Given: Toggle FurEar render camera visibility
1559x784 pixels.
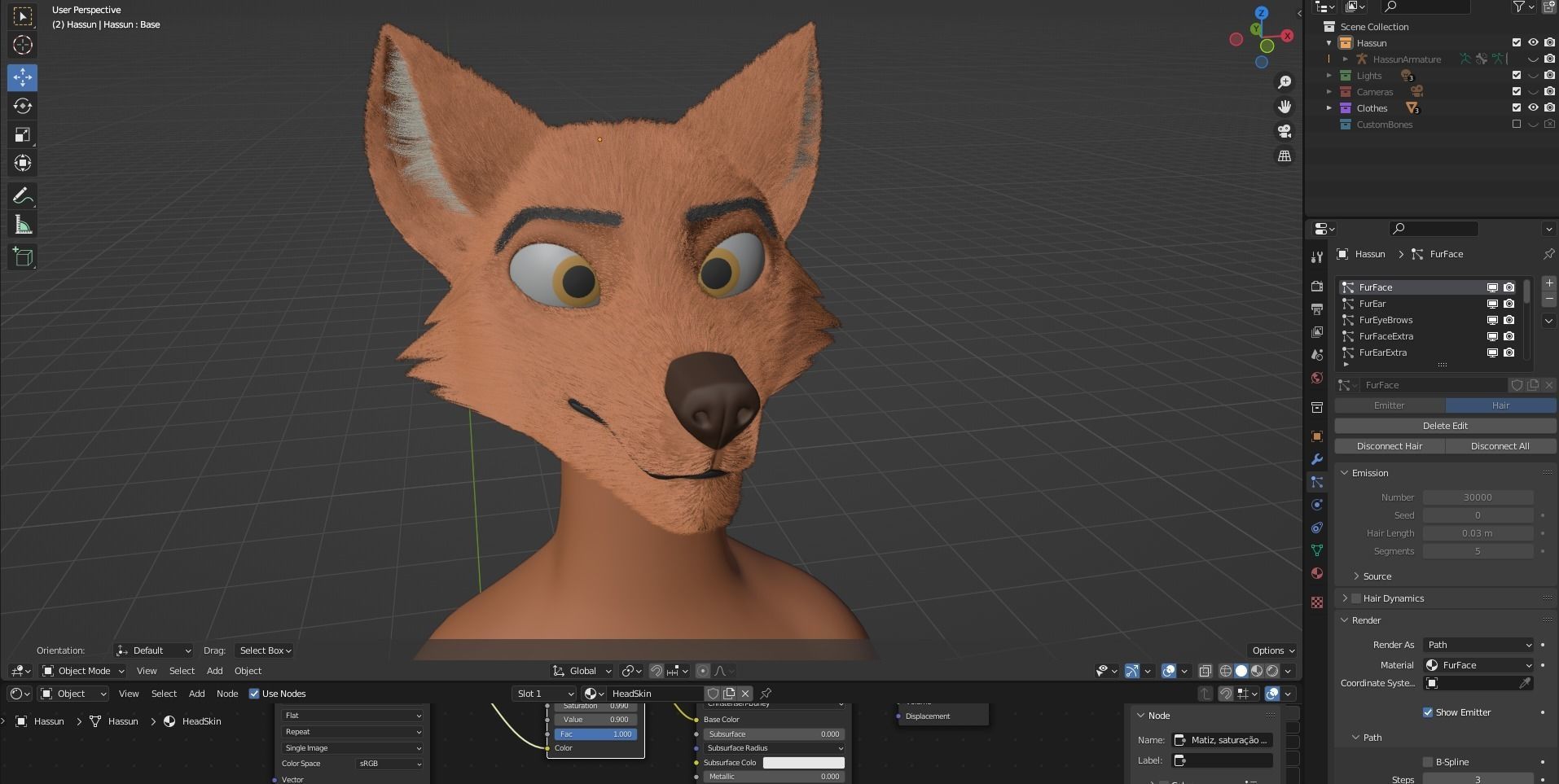Looking at the screenshot, I should pyautogui.click(x=1509, y=304).
